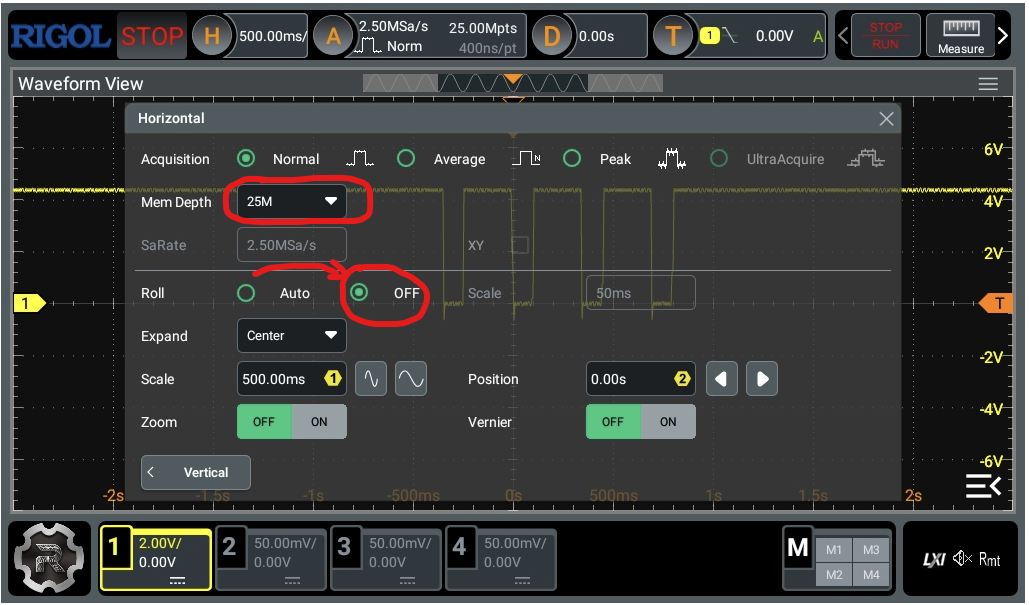Set Roll mode to Auto
1029x605 pixels.
click(x=246, y=293)
